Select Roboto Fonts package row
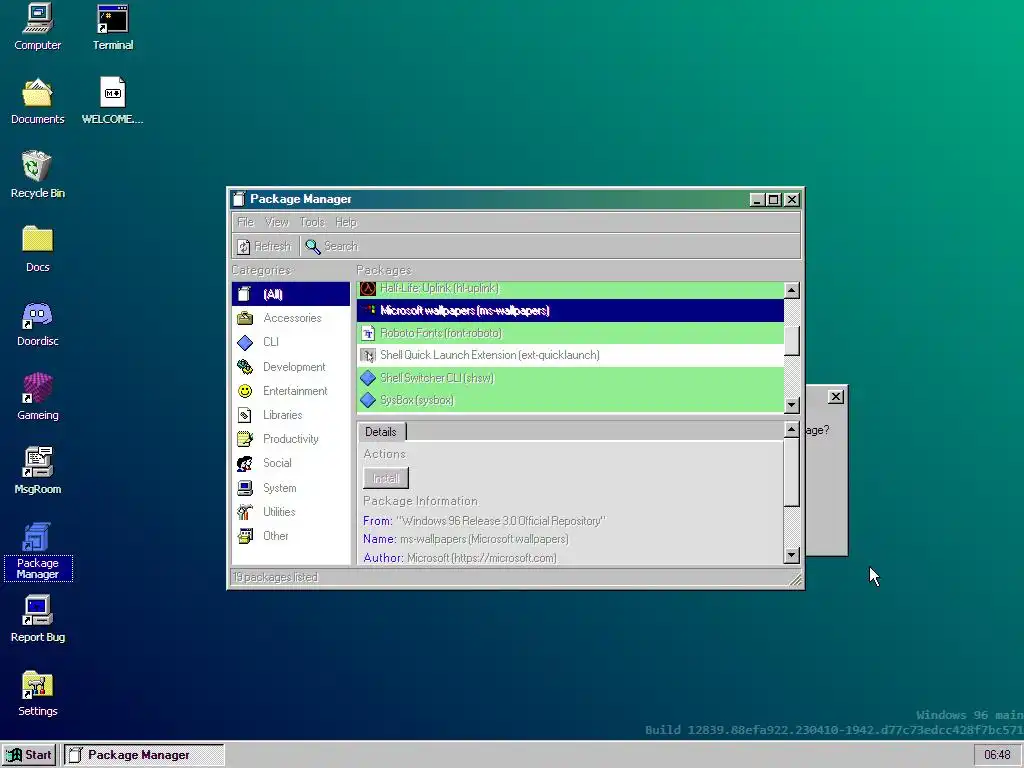 570,333
